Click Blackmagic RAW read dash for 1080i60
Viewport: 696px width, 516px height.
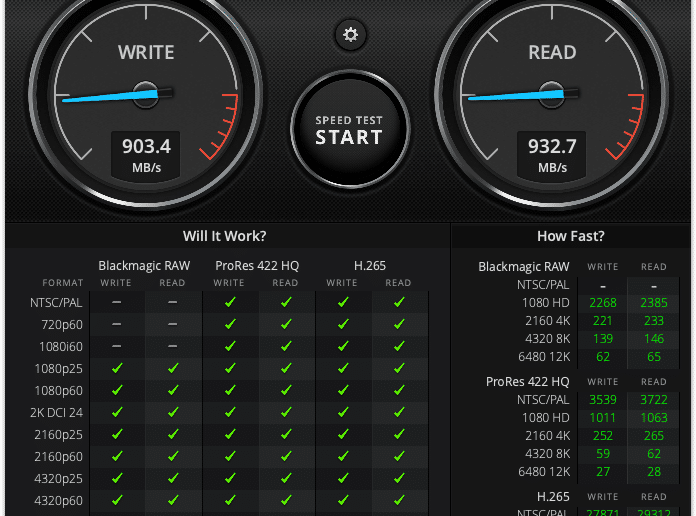(173, 346)
